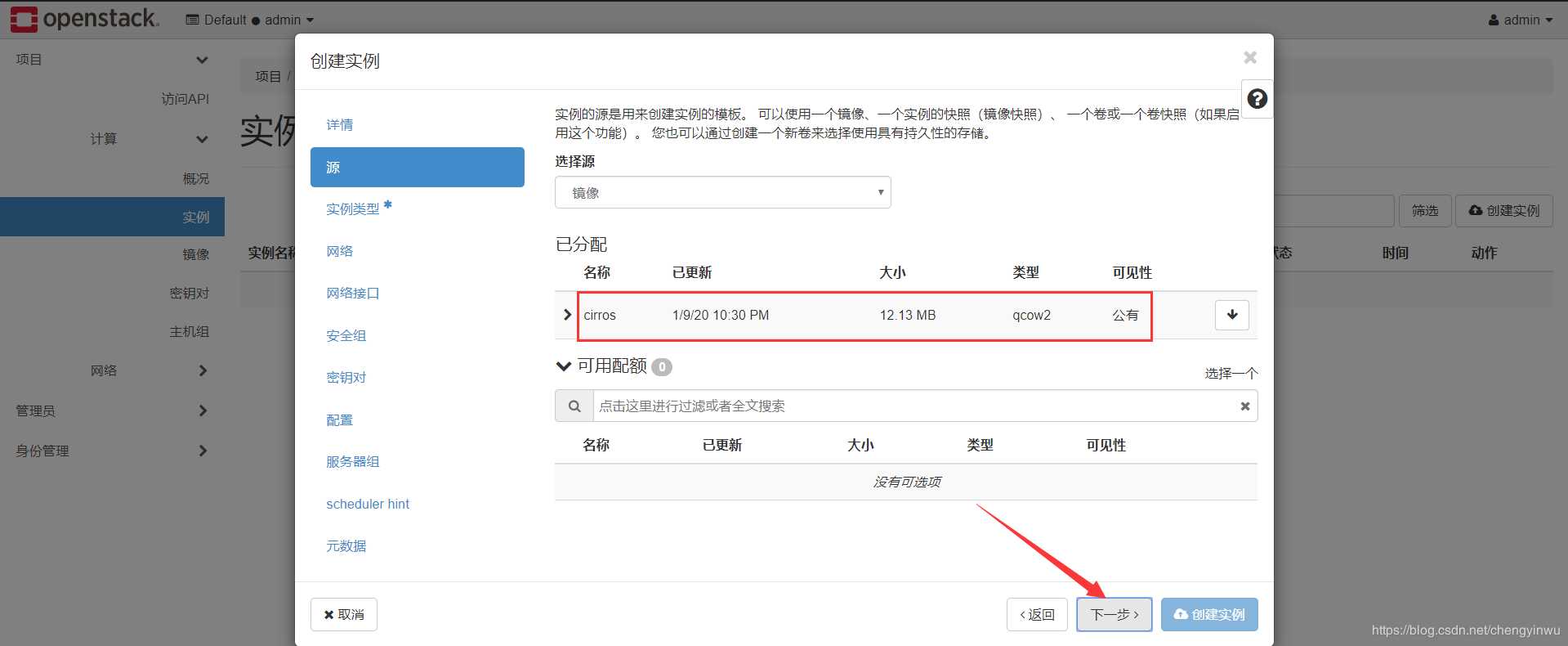Click the OpenStack logo
The width and height of the screenshot is (1568, 646).
tap(84, 19)
